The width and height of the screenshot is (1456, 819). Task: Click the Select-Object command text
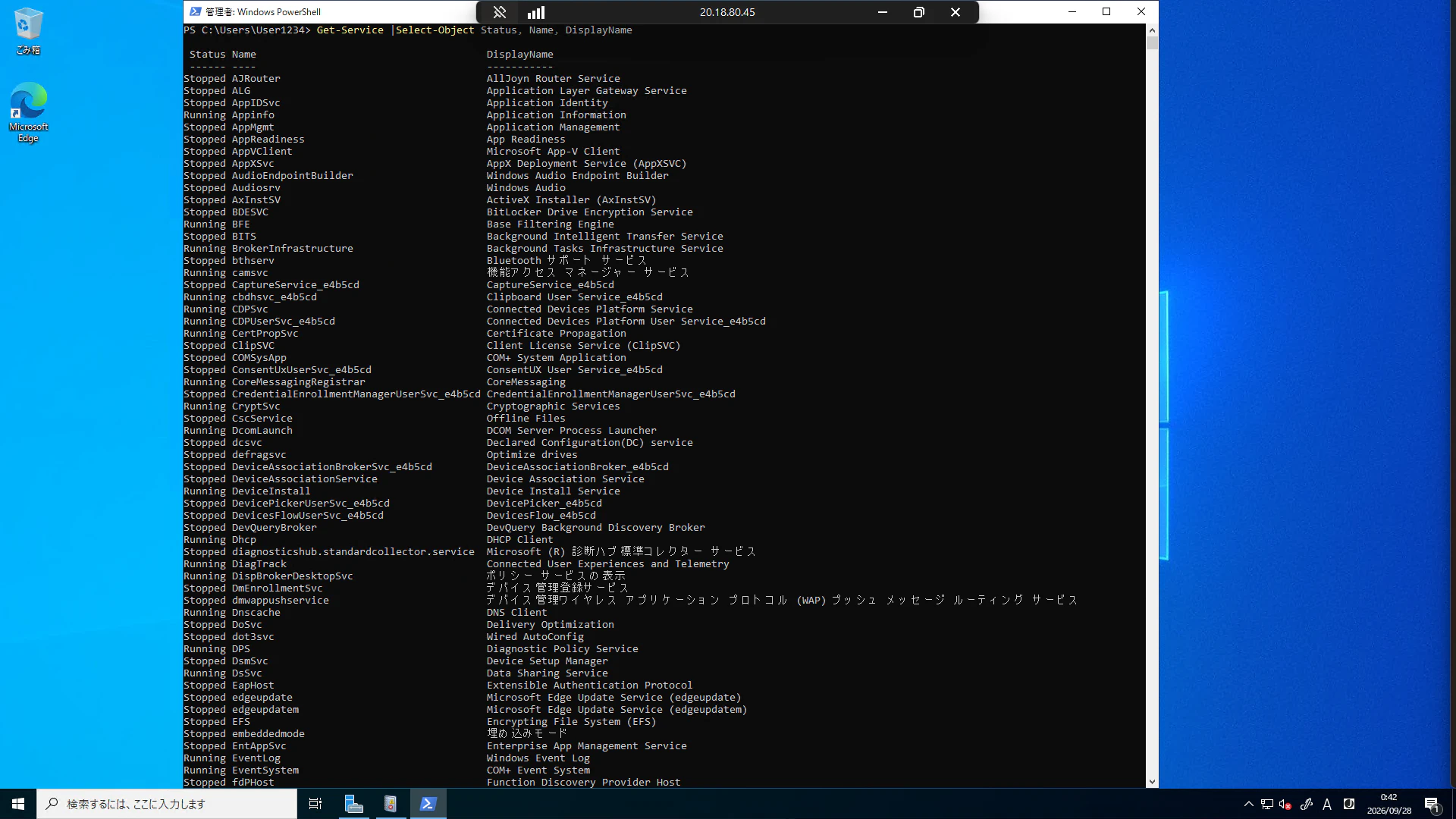point(435,30)
